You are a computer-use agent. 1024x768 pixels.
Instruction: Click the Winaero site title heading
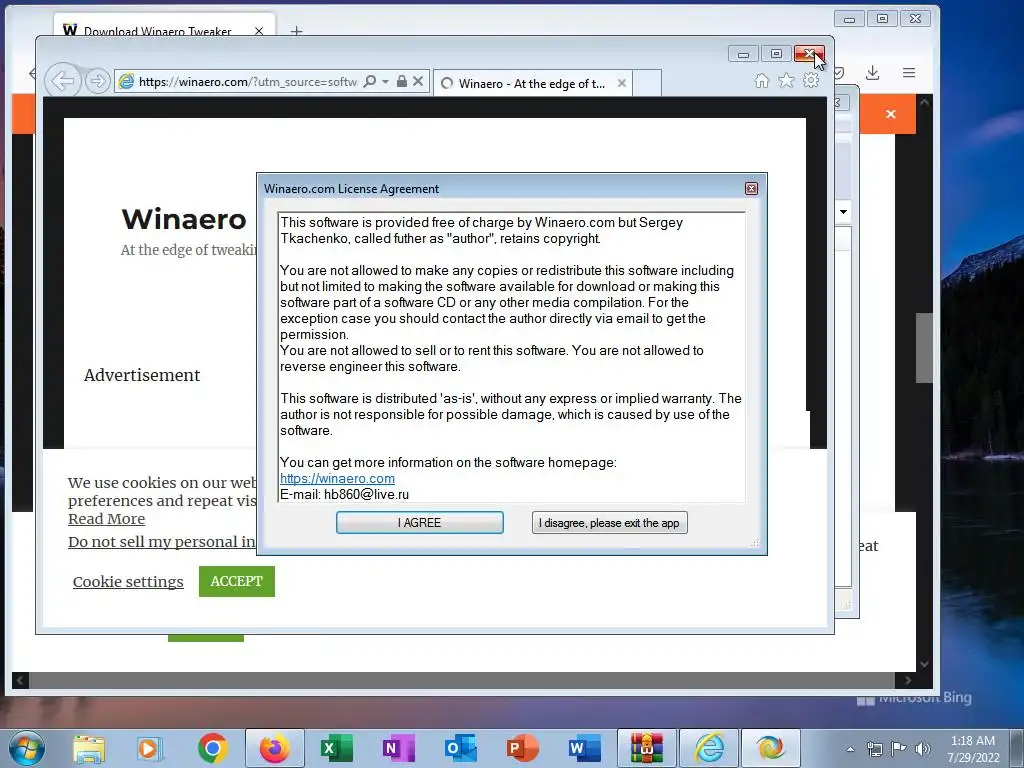point(184,219)
